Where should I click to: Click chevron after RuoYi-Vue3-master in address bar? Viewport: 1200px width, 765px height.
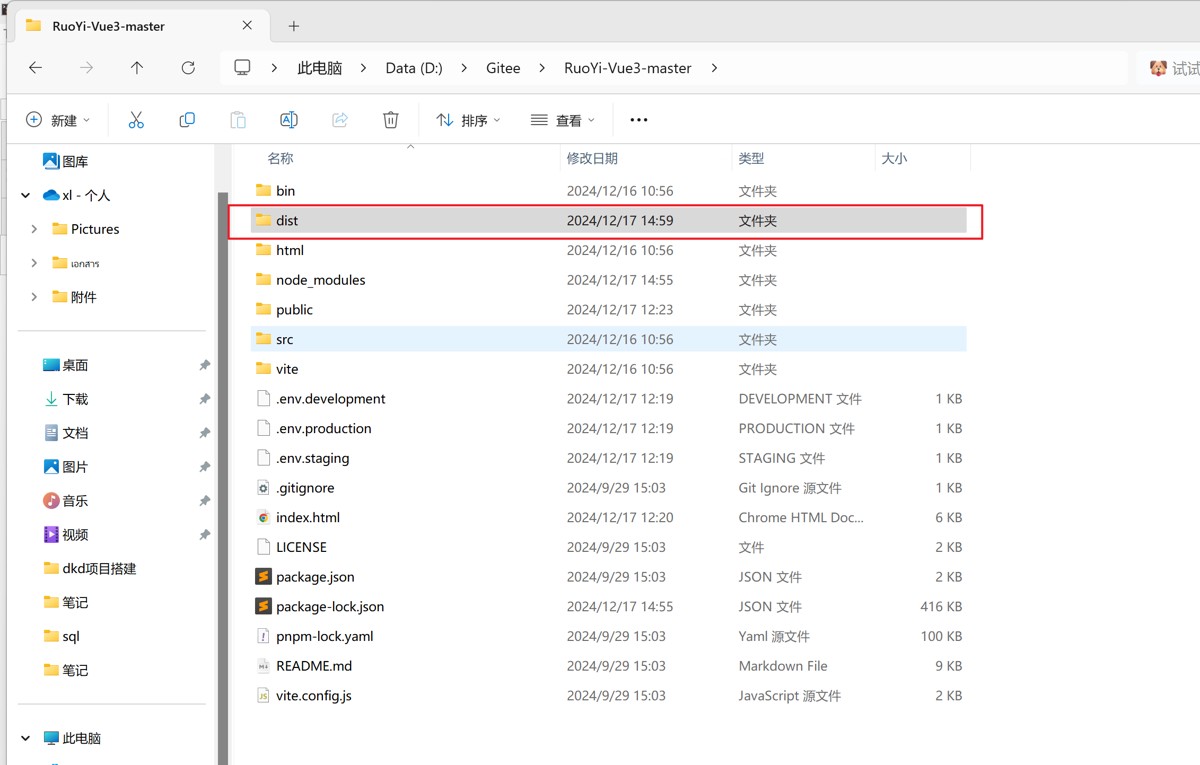tap(714, 68)
